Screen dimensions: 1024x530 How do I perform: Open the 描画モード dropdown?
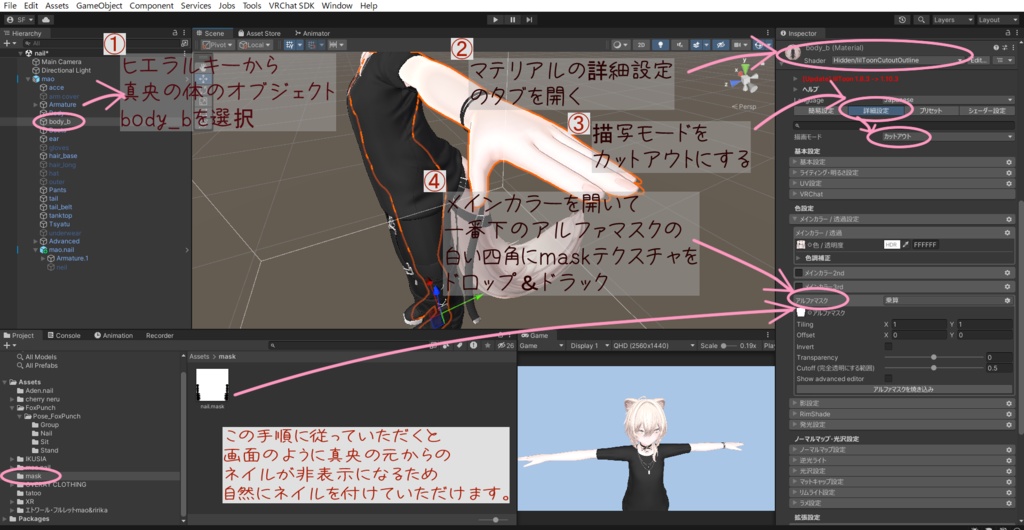948,137
